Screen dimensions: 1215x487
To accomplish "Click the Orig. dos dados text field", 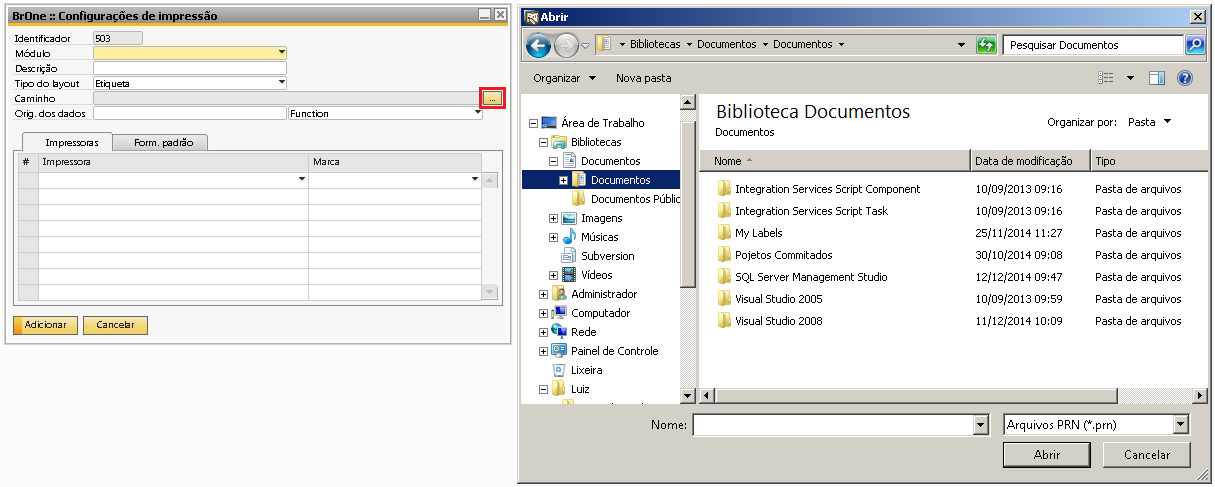I will click(190, 113).
